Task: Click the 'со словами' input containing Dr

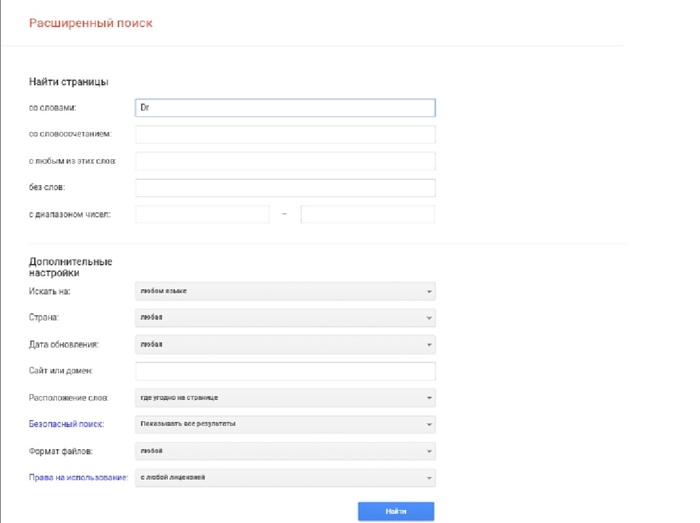Action: pyautogui.click(x=285, y=108)
